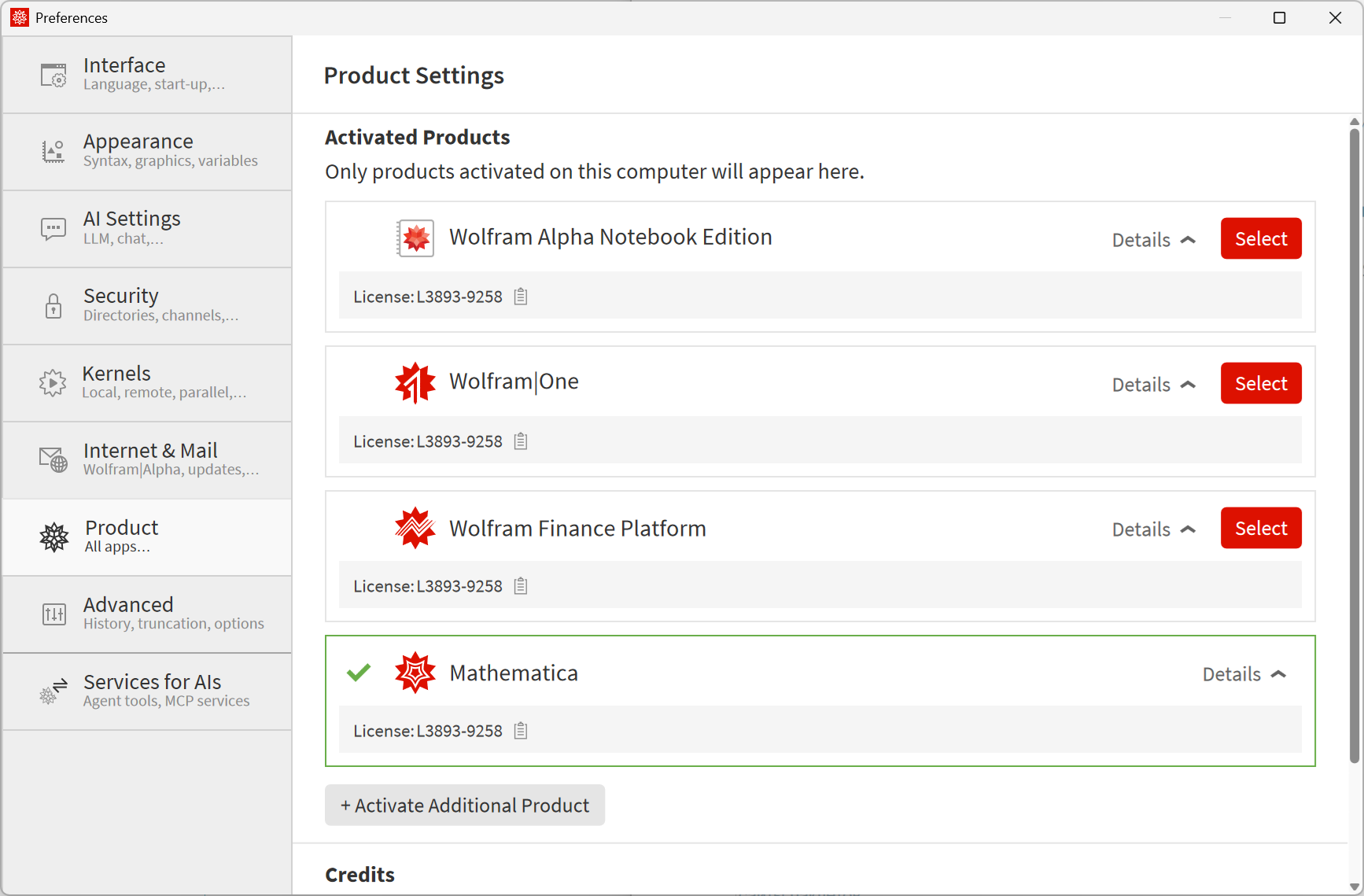
Task: Click the Kernels gear-play icon
Action: 53,383
